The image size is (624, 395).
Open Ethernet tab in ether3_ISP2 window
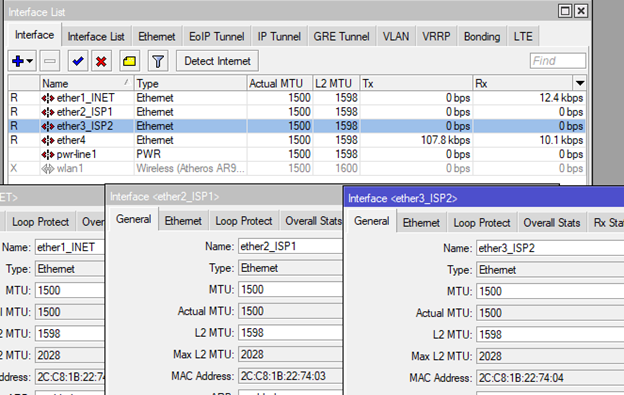(x=421, y=223)
